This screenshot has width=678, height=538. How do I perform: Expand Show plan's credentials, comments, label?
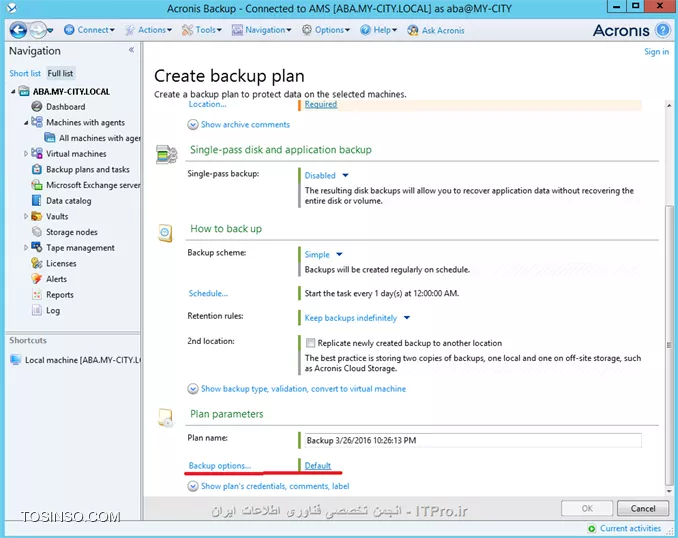point(269,486)
